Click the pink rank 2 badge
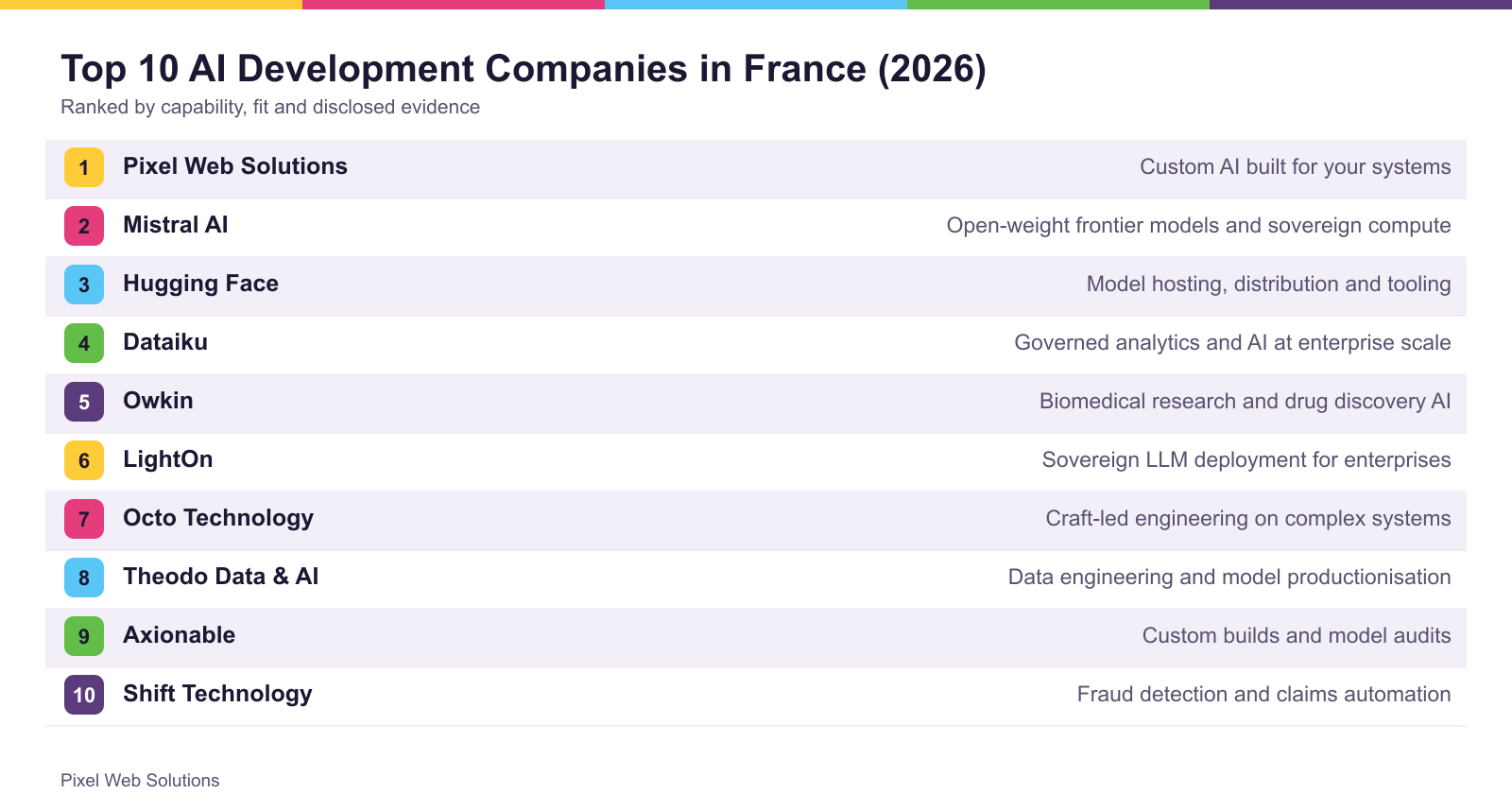 tap(84, 226)
